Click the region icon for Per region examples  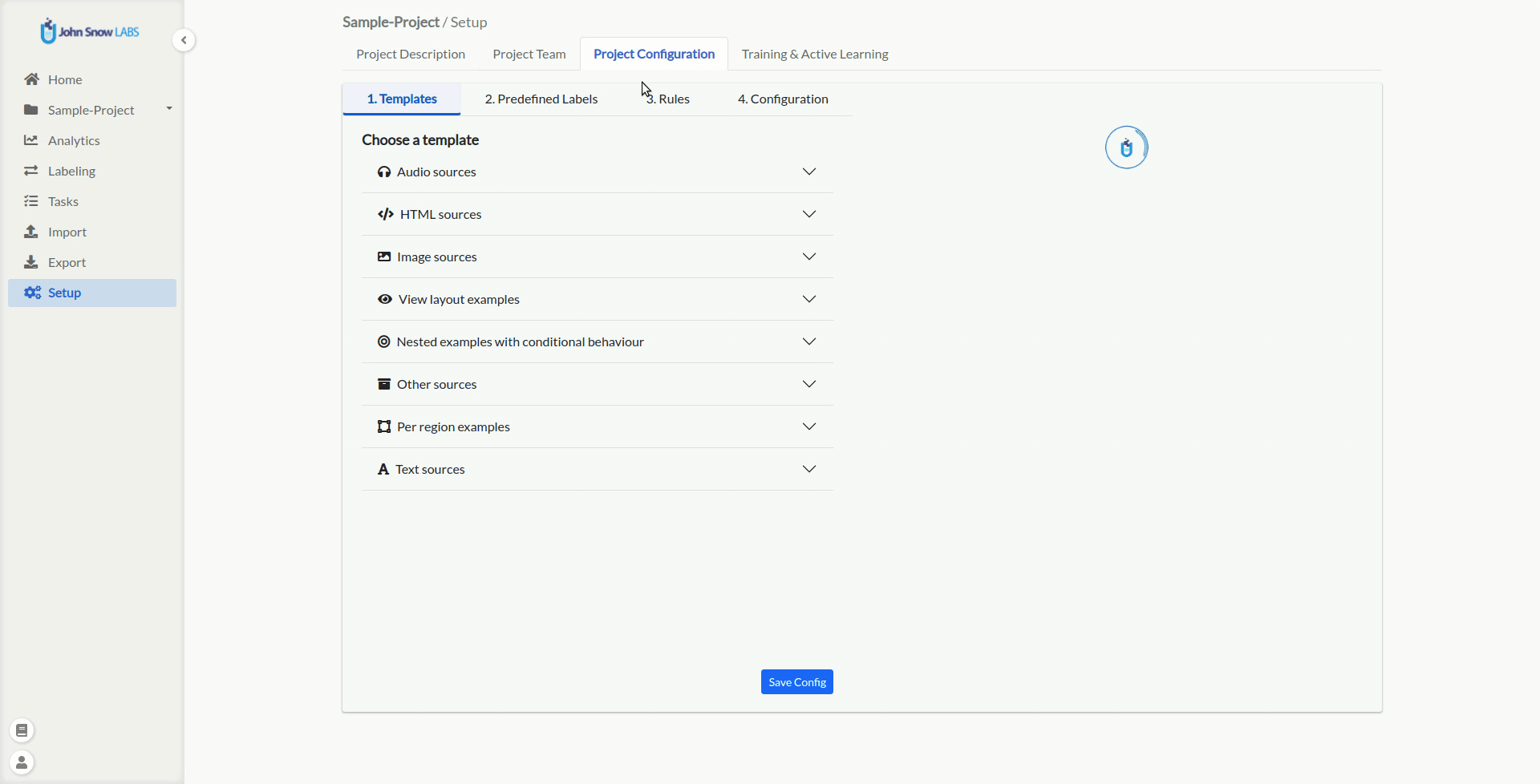click(x=384, y=426)
